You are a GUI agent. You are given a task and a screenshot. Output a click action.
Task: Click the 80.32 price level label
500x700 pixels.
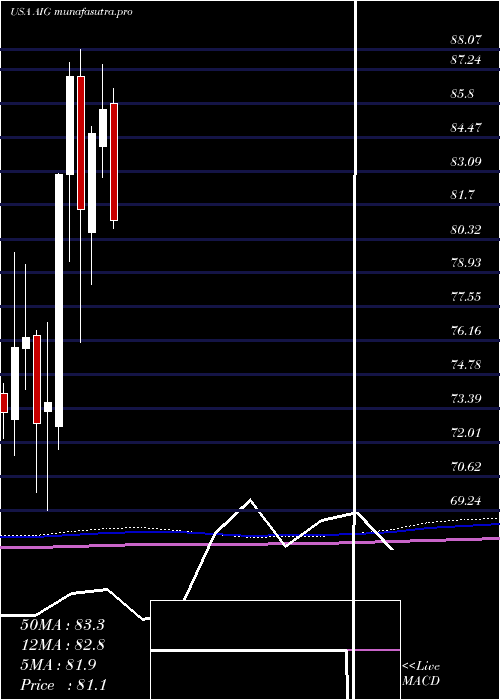(466, 230)
